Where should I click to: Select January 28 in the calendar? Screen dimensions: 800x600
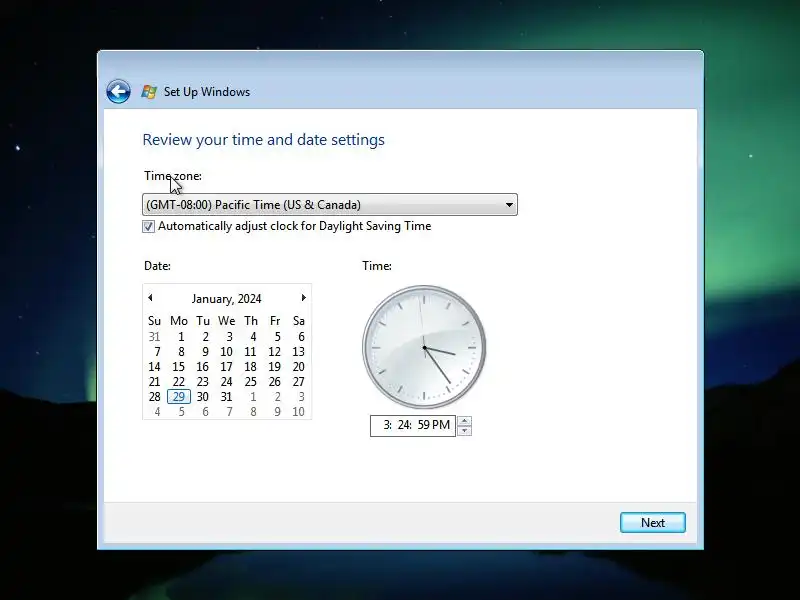point(155,396)
